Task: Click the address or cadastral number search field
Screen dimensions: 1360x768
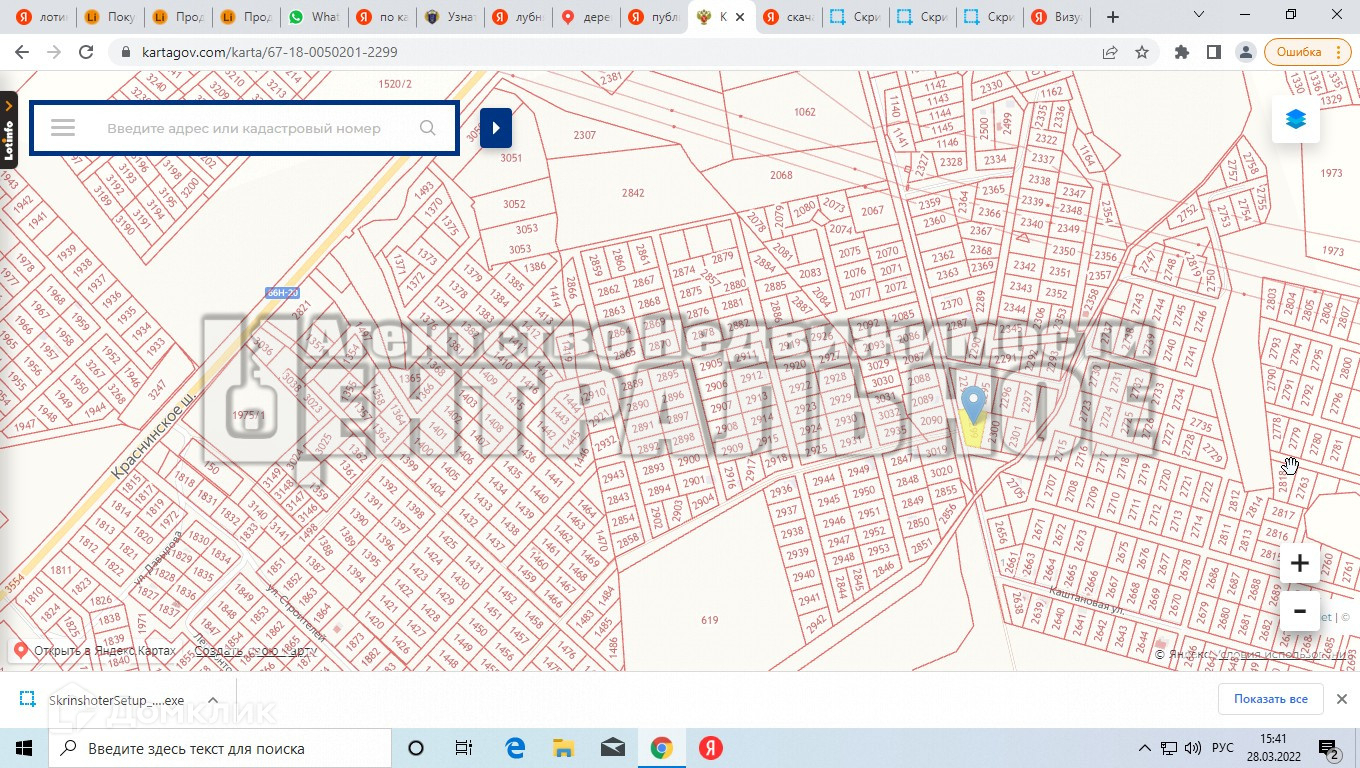Action: 244,128
